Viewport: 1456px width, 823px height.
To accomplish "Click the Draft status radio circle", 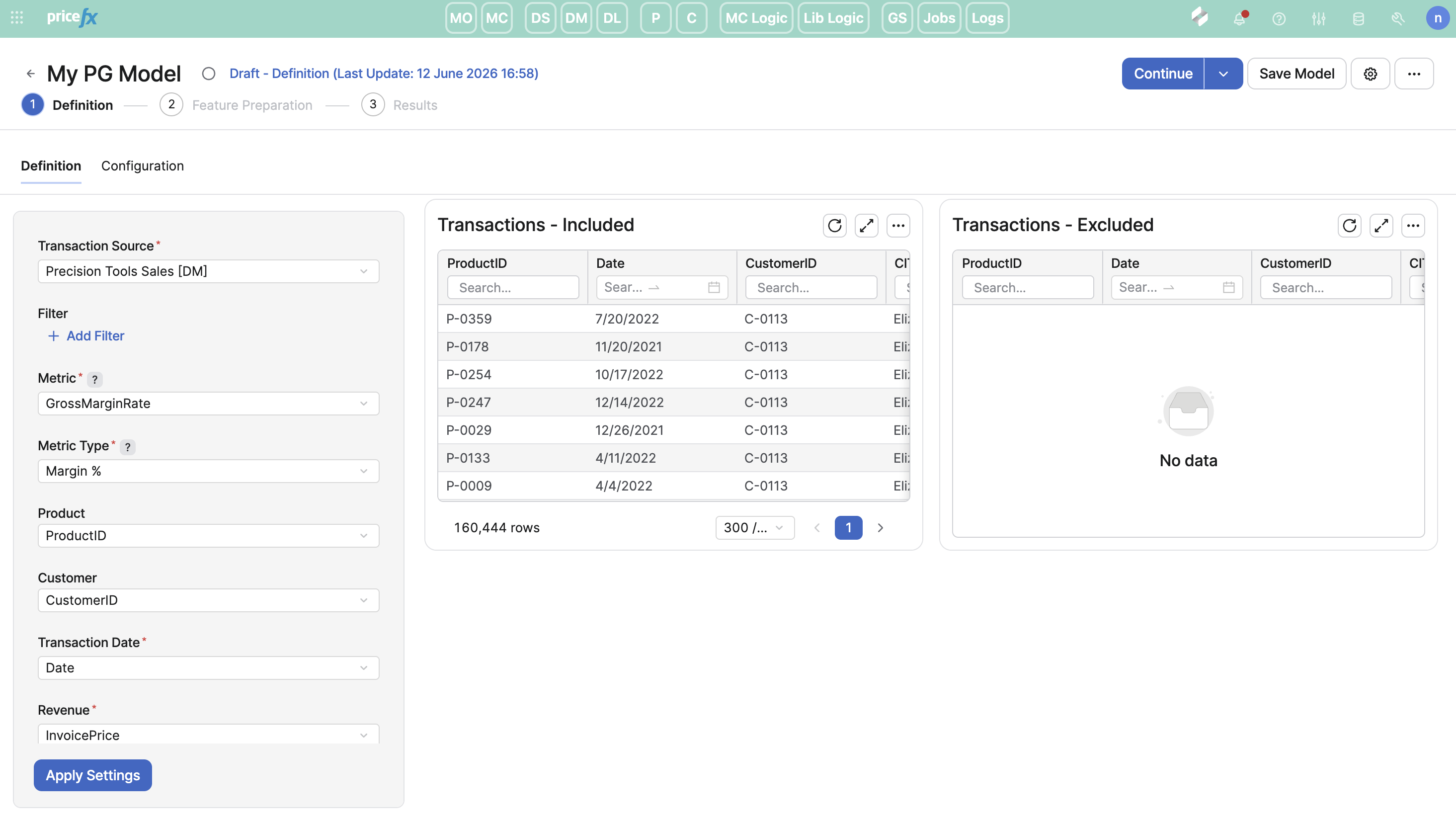I will coord(209,74).
